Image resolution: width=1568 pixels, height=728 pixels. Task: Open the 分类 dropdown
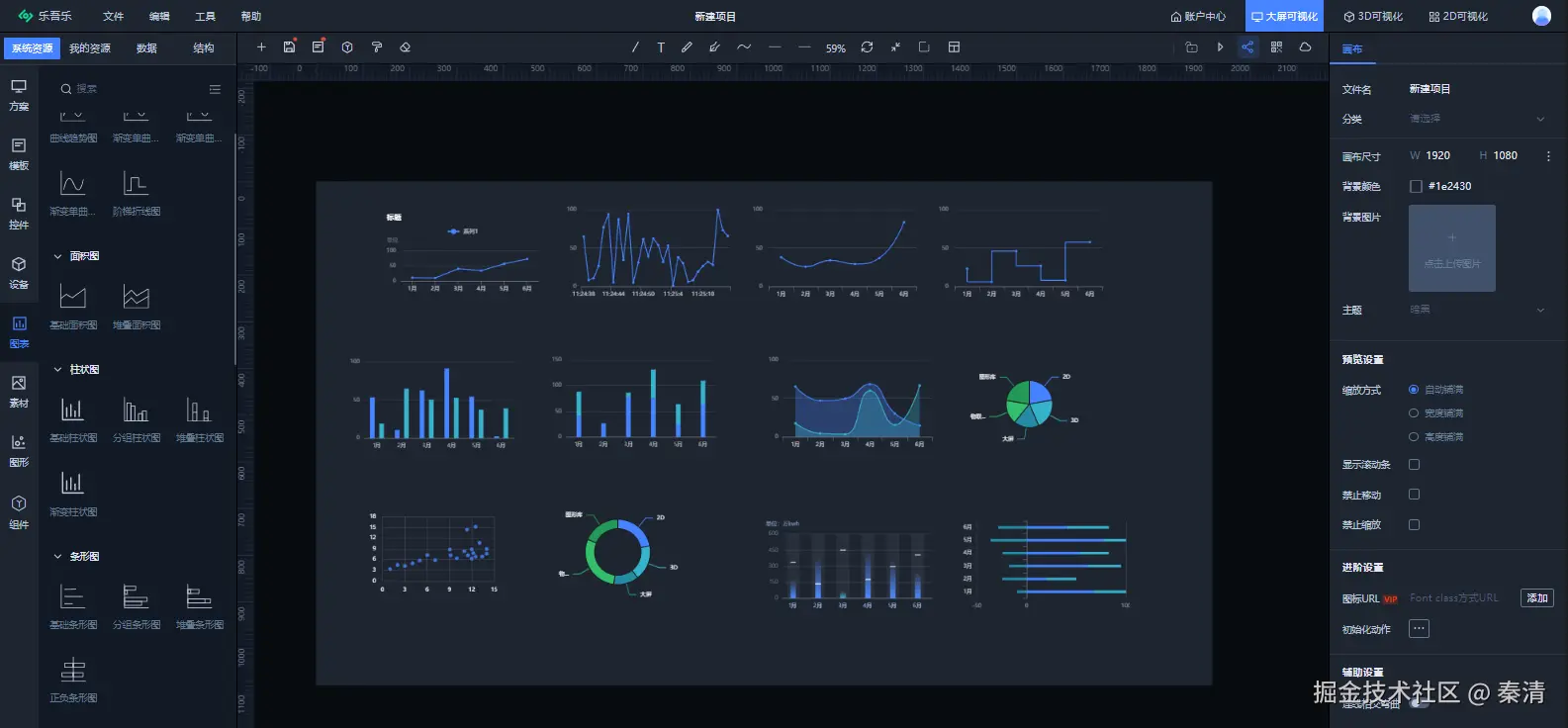pyautogui.click(x=1477, y=119)
